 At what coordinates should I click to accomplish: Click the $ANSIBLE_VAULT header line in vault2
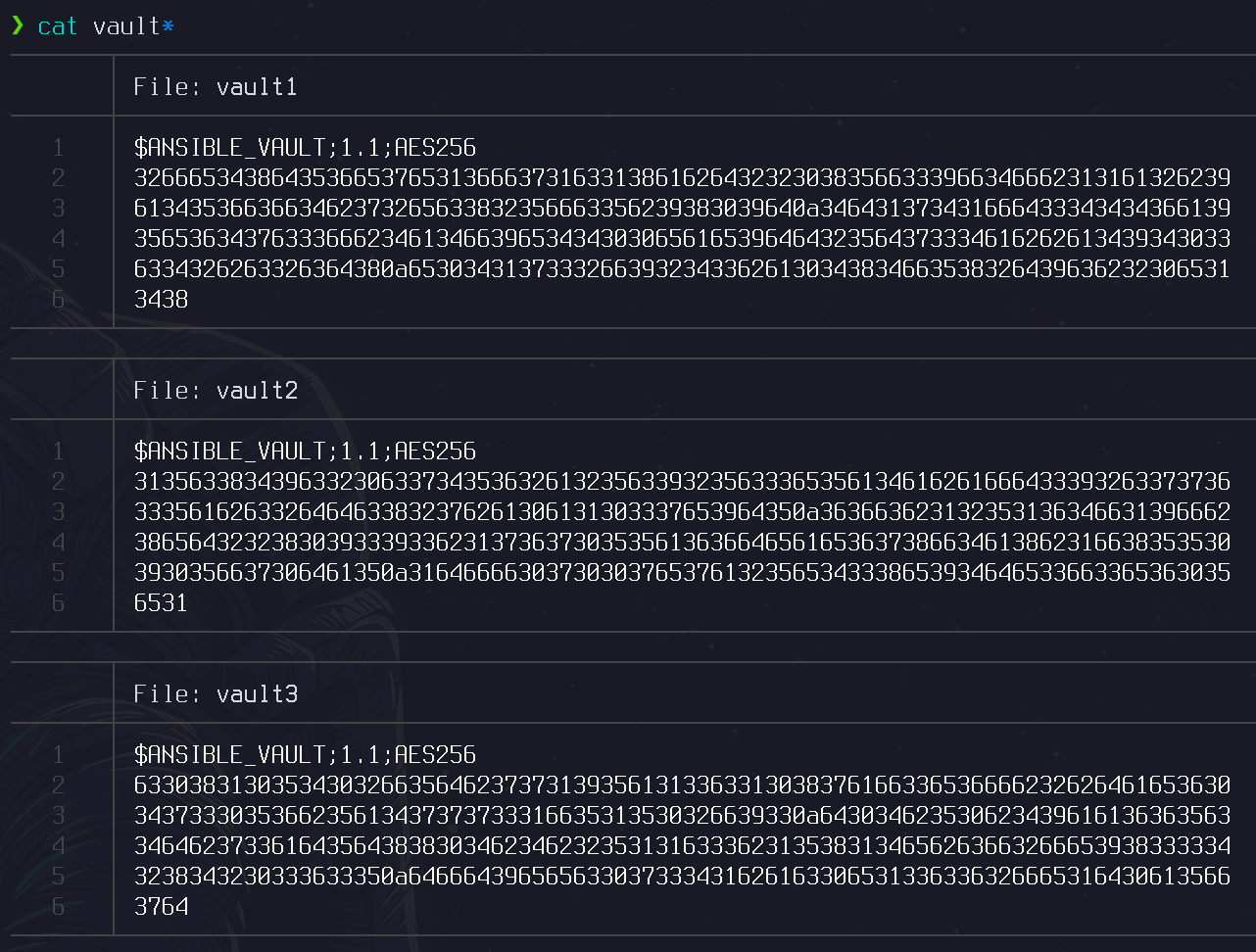305,452
